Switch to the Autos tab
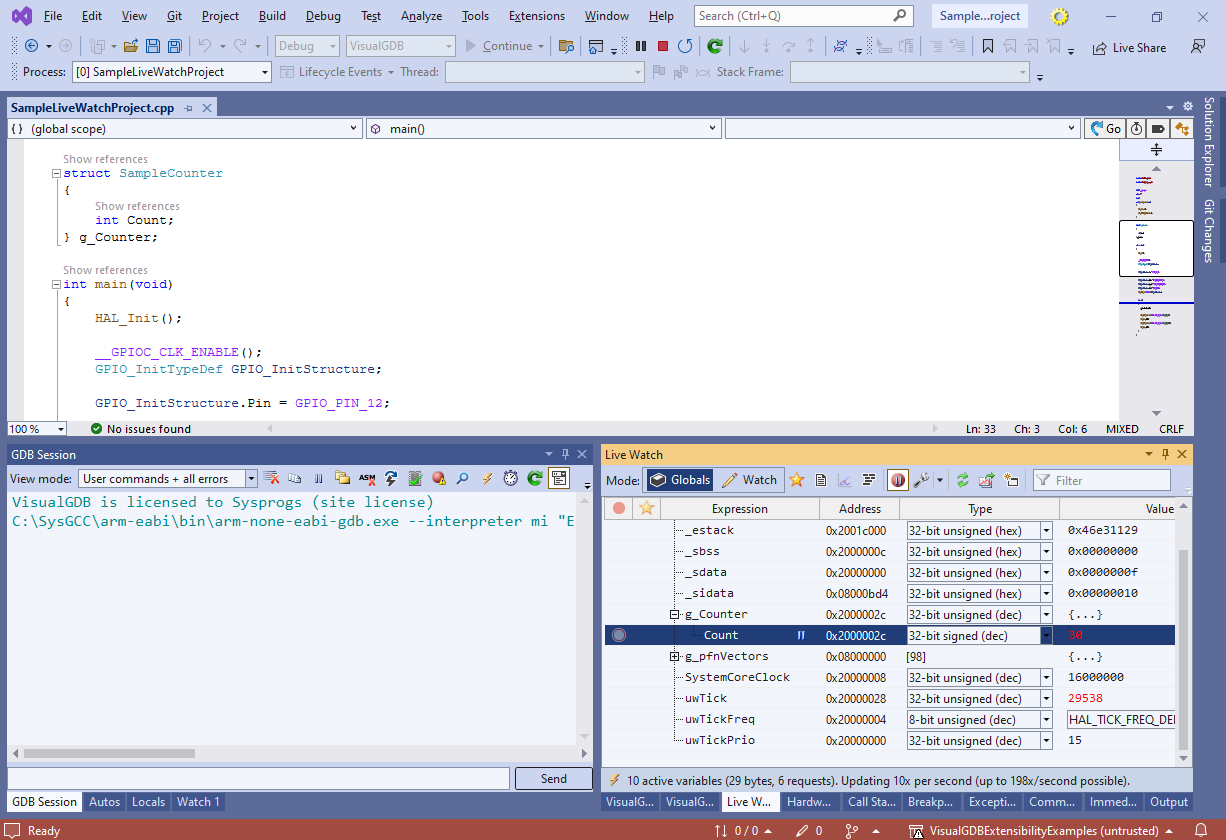The width and height of the screenshot is (1226, 840). click(105, 801)
